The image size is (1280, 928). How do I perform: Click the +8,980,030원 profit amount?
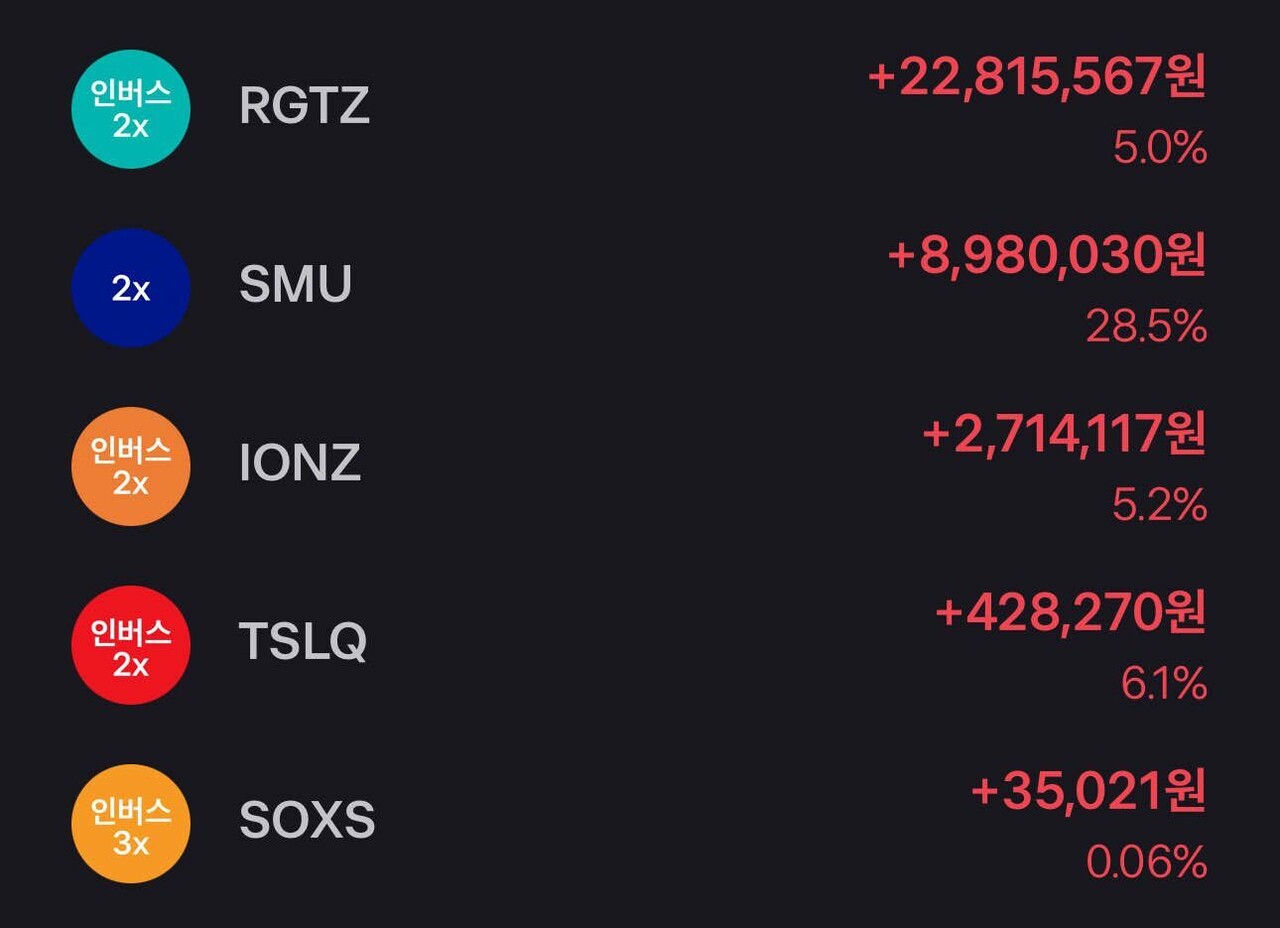pyautogui.click(x=1046, y=257)
